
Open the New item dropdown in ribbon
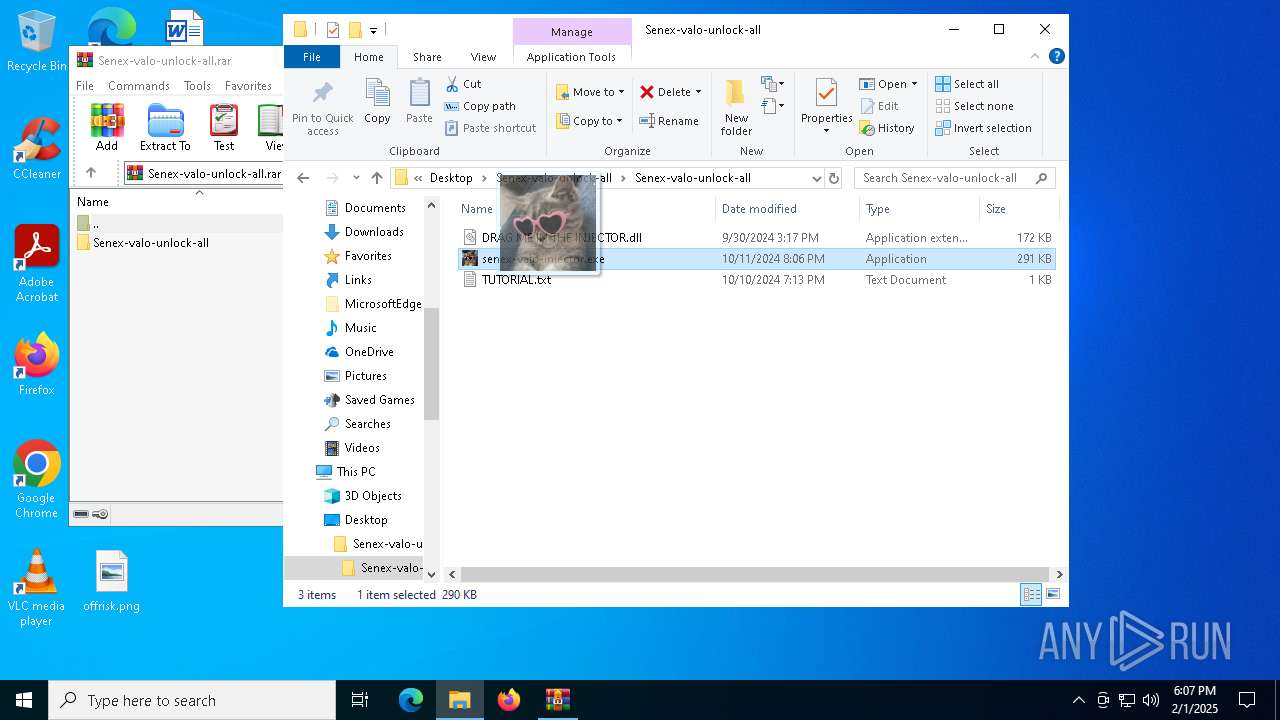(772, 84)
